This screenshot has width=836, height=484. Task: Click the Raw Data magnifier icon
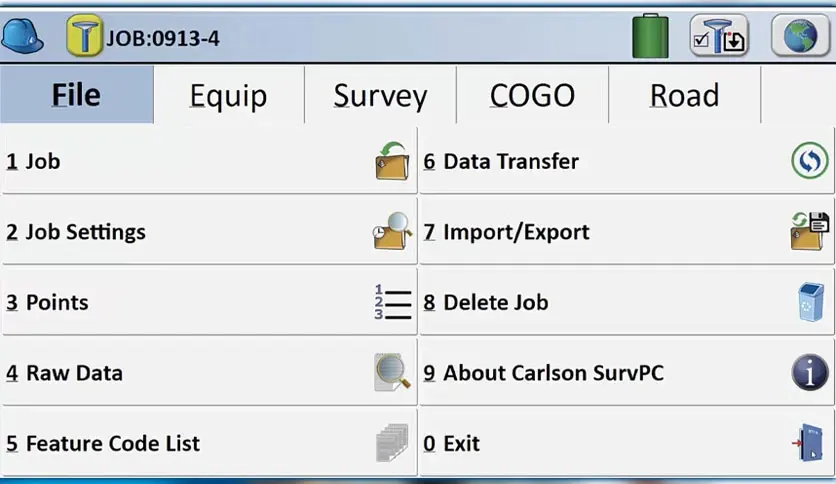point(392,372)
